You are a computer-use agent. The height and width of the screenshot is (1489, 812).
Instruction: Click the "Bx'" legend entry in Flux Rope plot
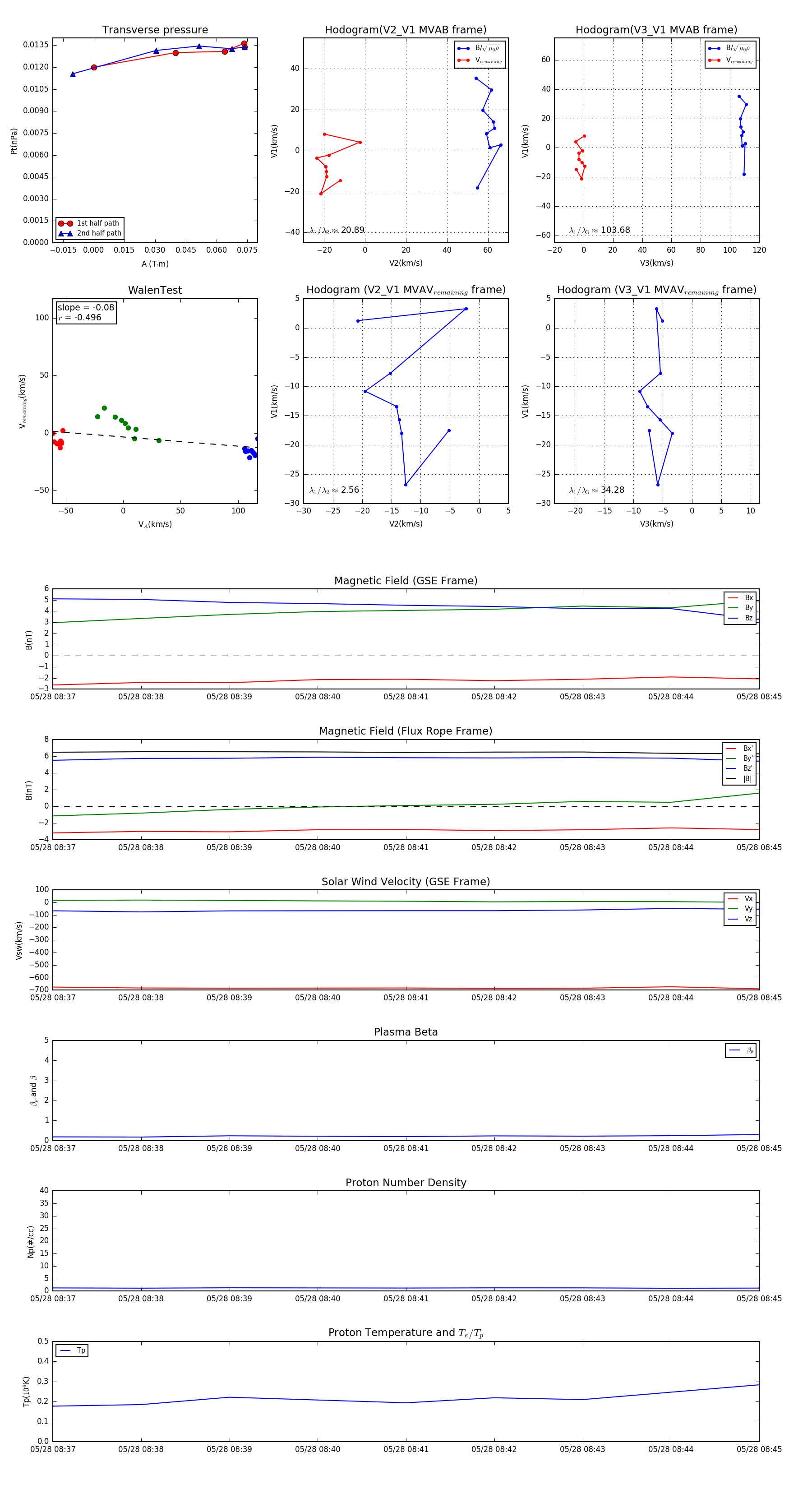pos(740,748)
